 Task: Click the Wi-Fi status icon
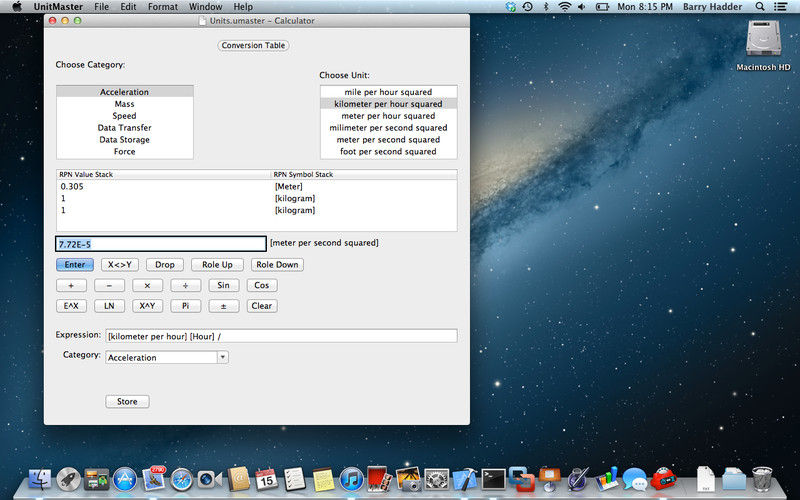[x=564, y=7]
